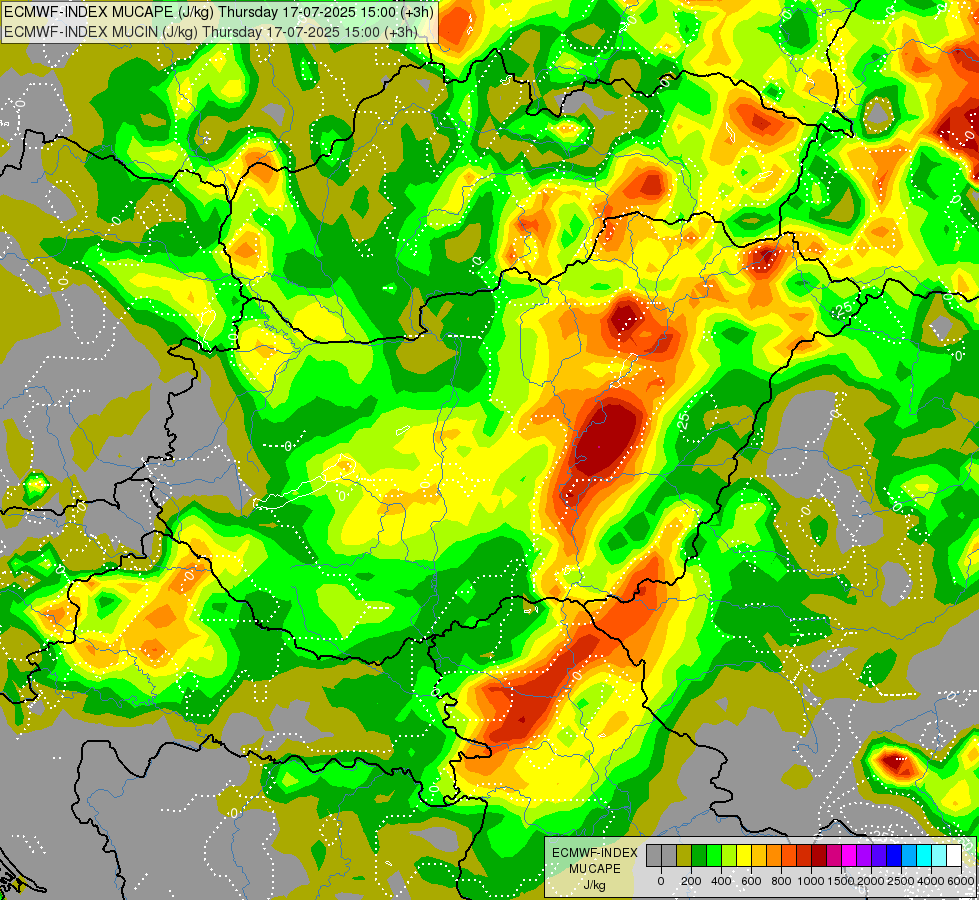This screenshot has width=979, height=900.
Task: Click the legend scale value 2000
Action: (x=872, y=881)
